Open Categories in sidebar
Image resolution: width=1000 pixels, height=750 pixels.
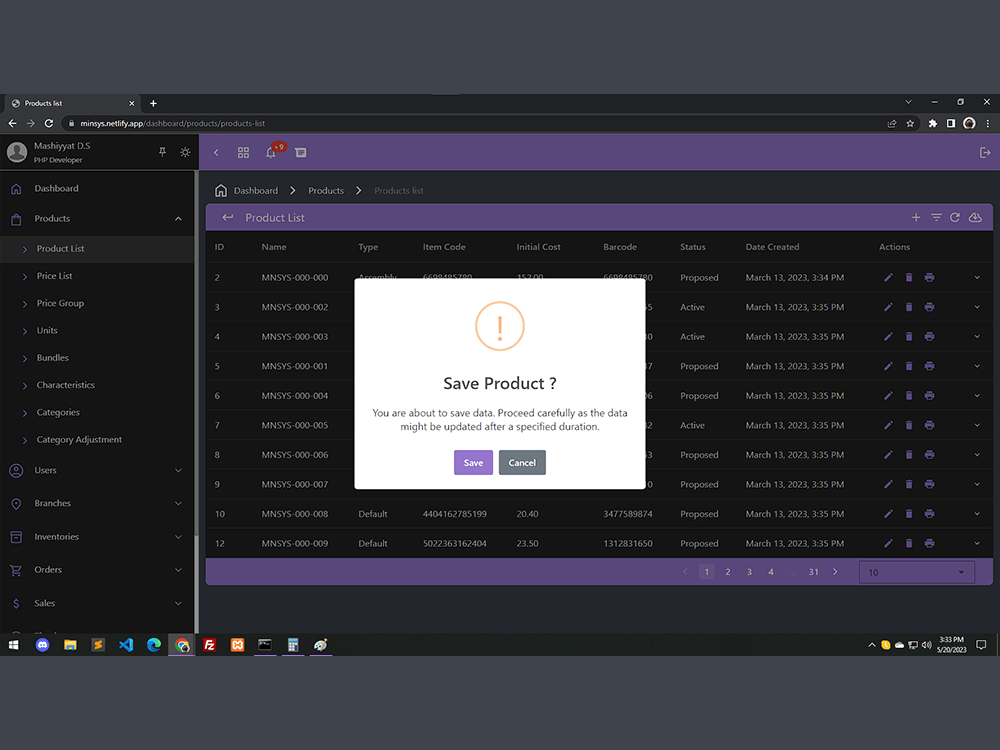point(97,412)
